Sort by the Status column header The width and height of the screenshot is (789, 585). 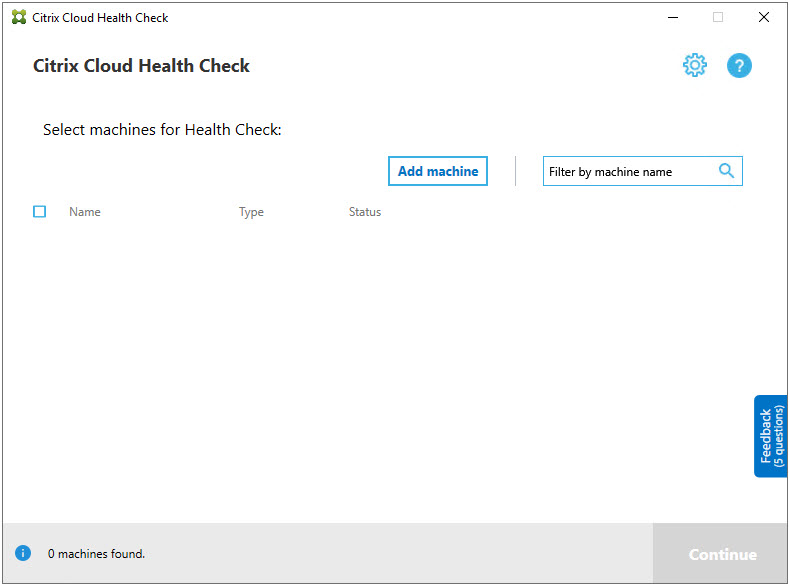365,212
